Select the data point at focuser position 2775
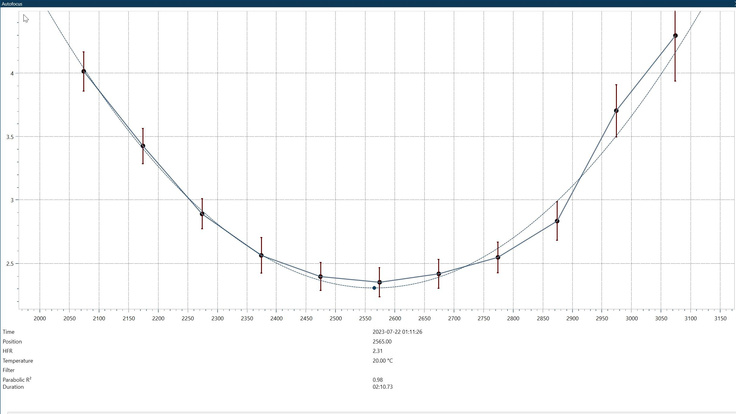Image resolution: width=736 pixels, height=414 pixels. 498,258
